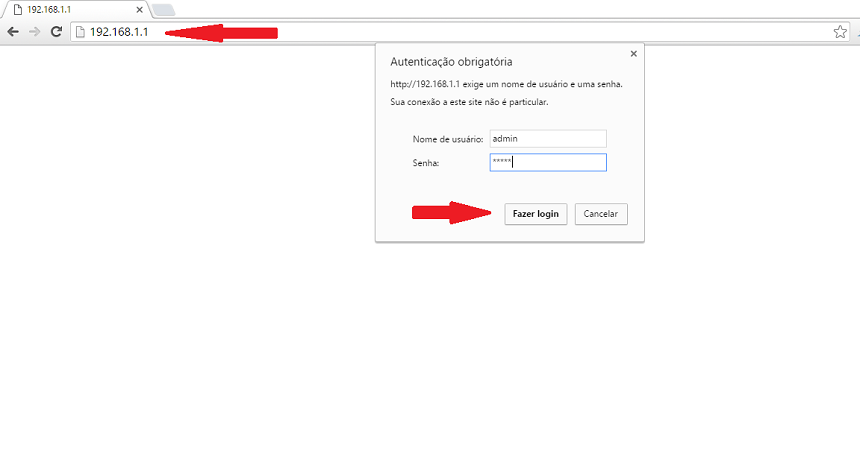Viewport: 860px width, 465px height.
Task: Close the 192.168.1.1 browser tab
Action: [x=138, y=9]
